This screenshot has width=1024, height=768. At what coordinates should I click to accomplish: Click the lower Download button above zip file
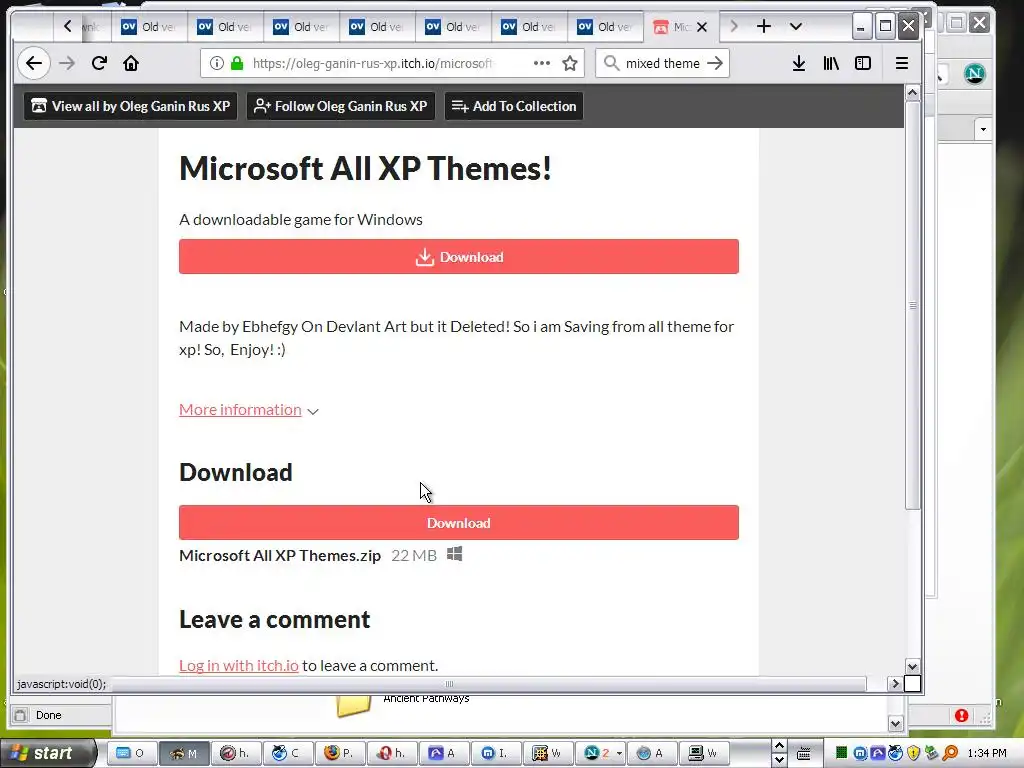coord(459,522)
